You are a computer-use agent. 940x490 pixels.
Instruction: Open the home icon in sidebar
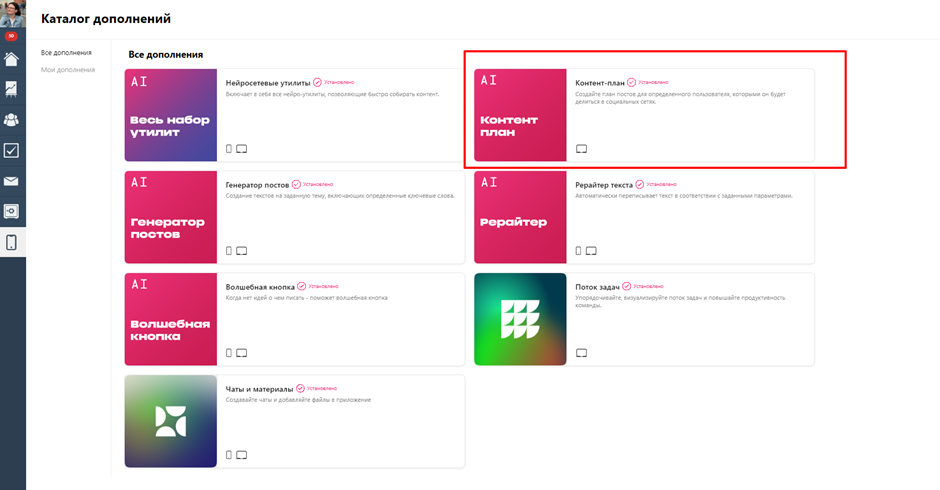point(11,59)
